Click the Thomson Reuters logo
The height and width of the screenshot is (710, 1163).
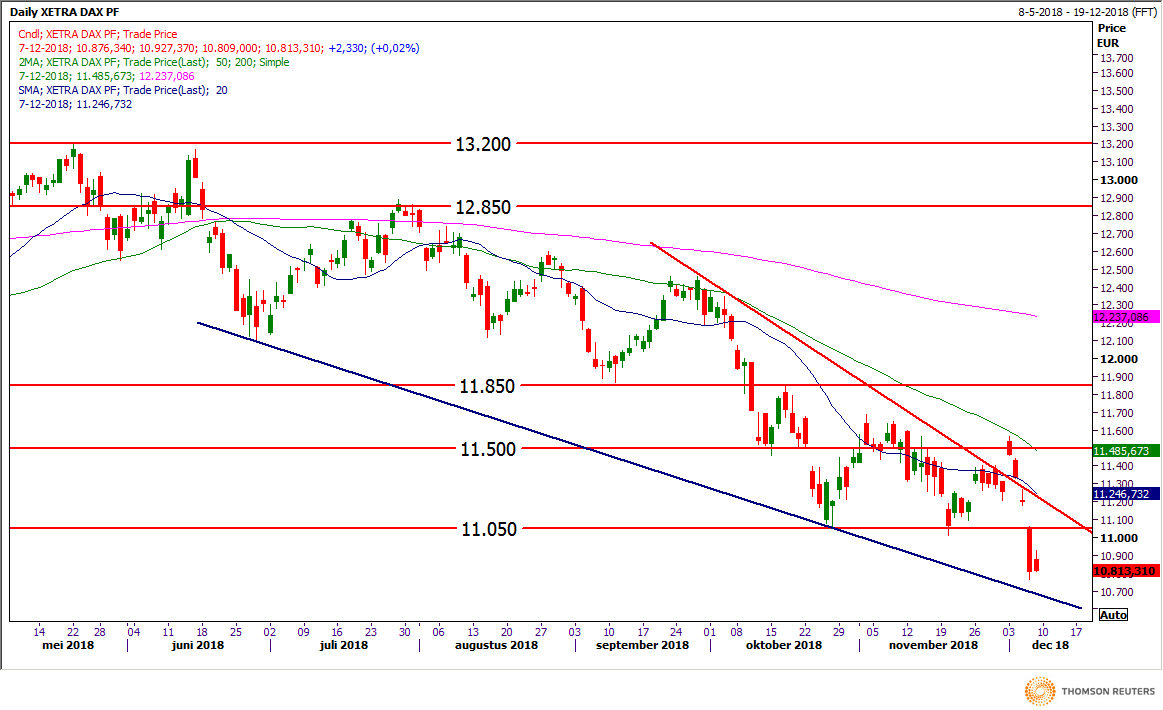click(1090, 691)
